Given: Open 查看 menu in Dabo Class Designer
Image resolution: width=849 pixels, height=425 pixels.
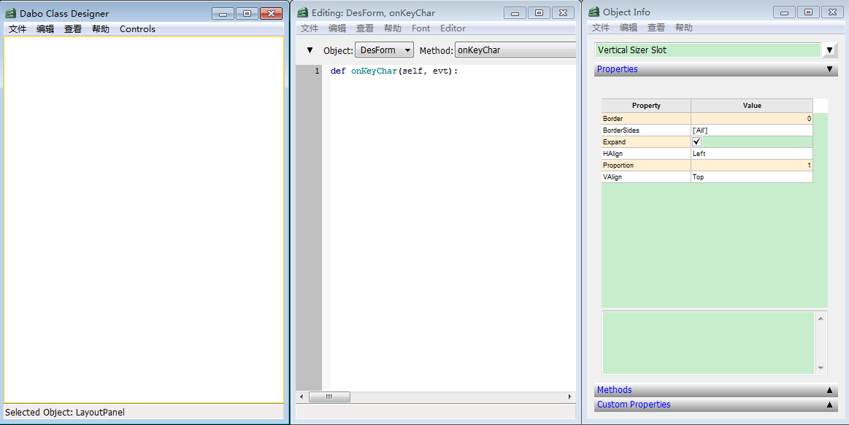Looking at the screenshot, I should (x=73, y=29).
